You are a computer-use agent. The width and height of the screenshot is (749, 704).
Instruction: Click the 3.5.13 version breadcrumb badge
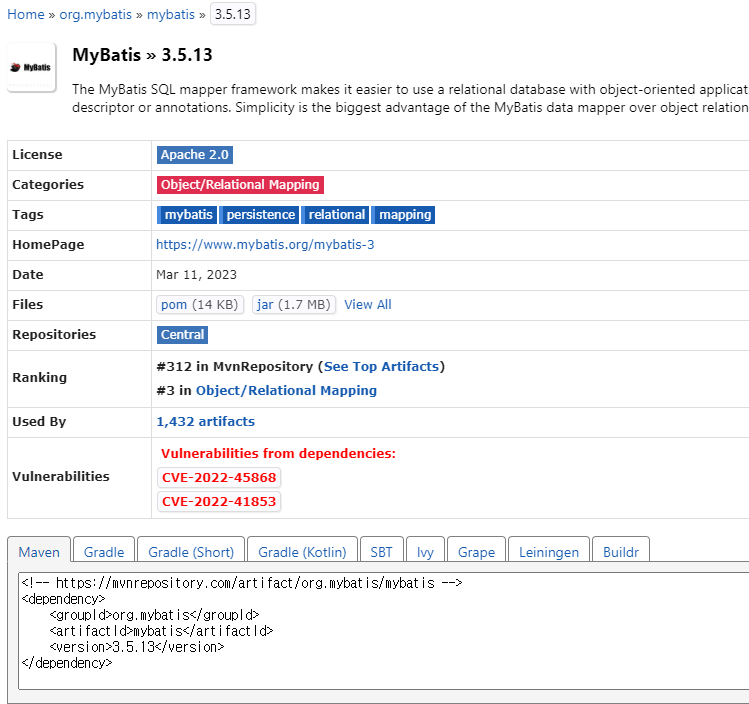click(233, 14)
